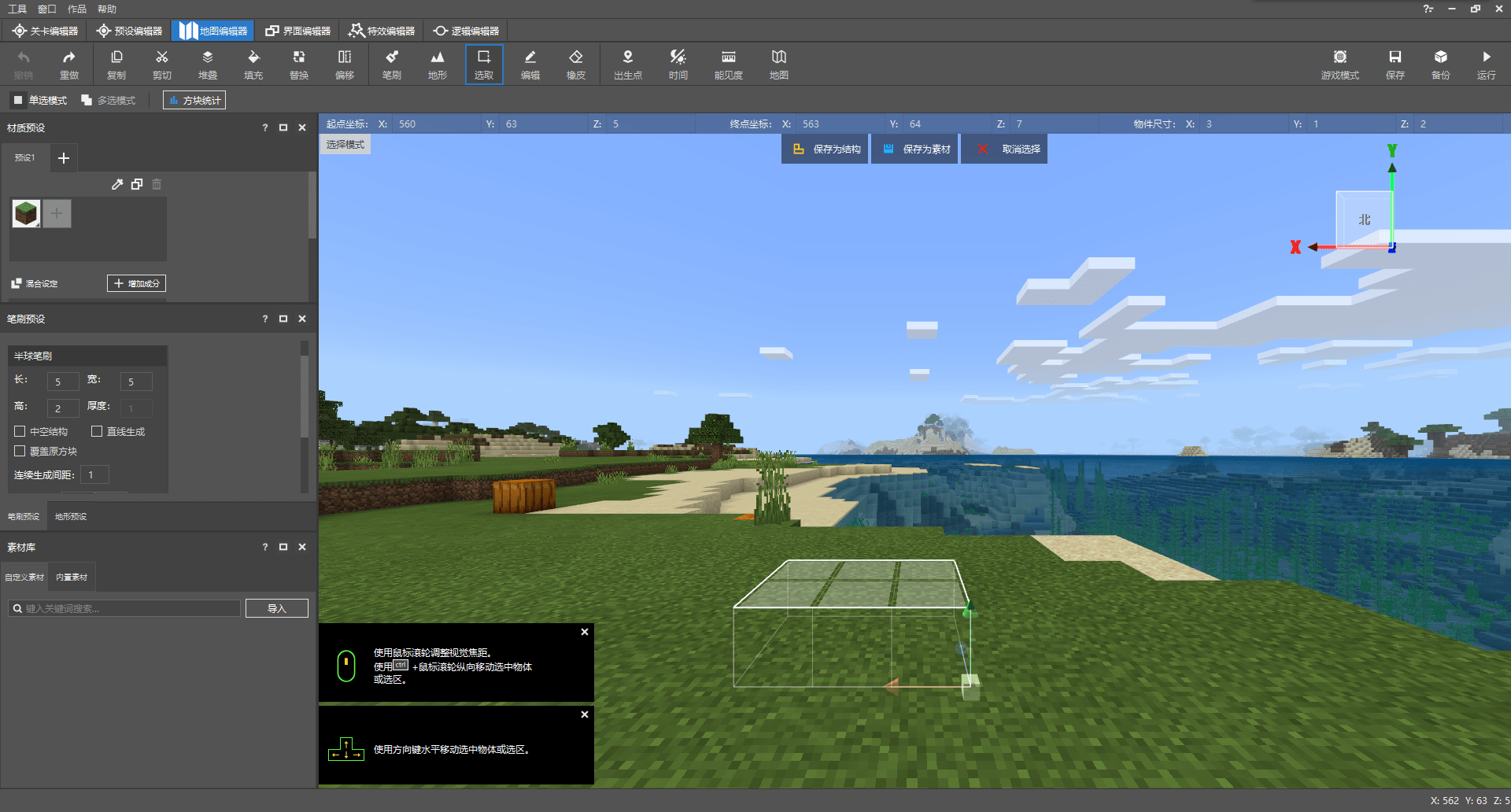Image resolution: width=1511 pixels, height=812 pixels.
Task: Toggle the 中空结构 hollow checkbox
Action: click(x=20, y=431)
